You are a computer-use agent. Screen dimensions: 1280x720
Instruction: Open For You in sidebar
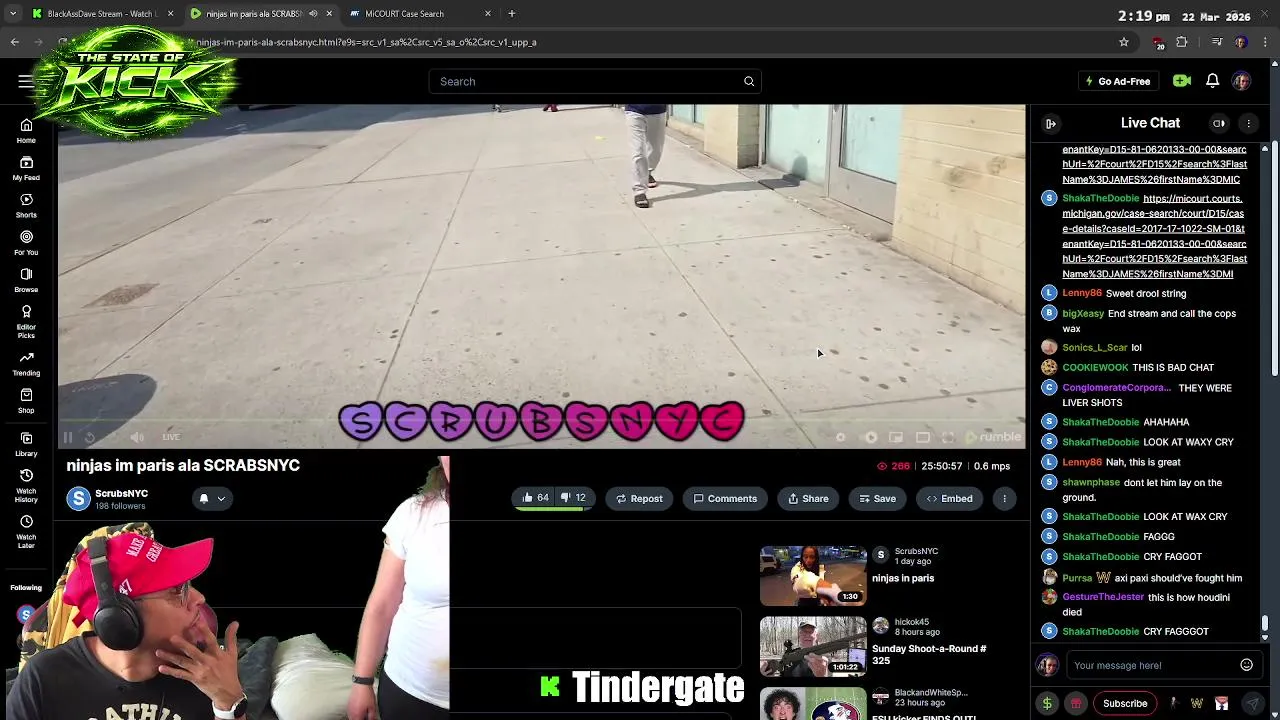click(26, 242)
